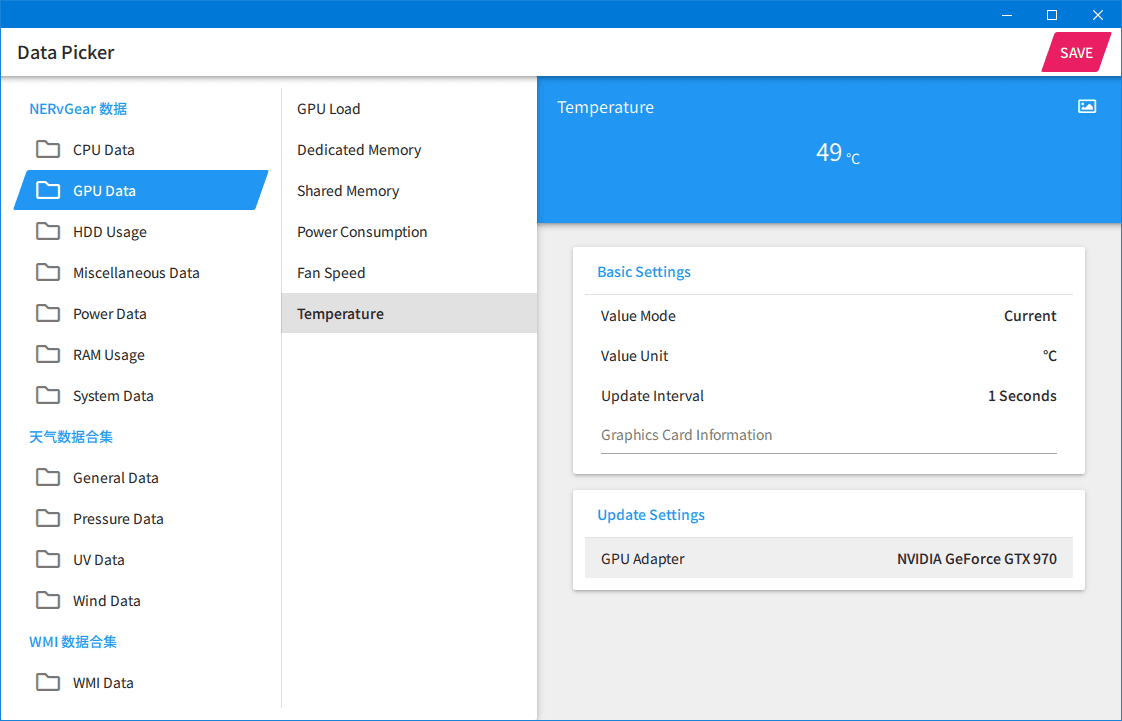This screenshot has height=721, width=1122.
Task: Change the Update Interval setting
Action: pyautogui.click(x=829, y=396)
